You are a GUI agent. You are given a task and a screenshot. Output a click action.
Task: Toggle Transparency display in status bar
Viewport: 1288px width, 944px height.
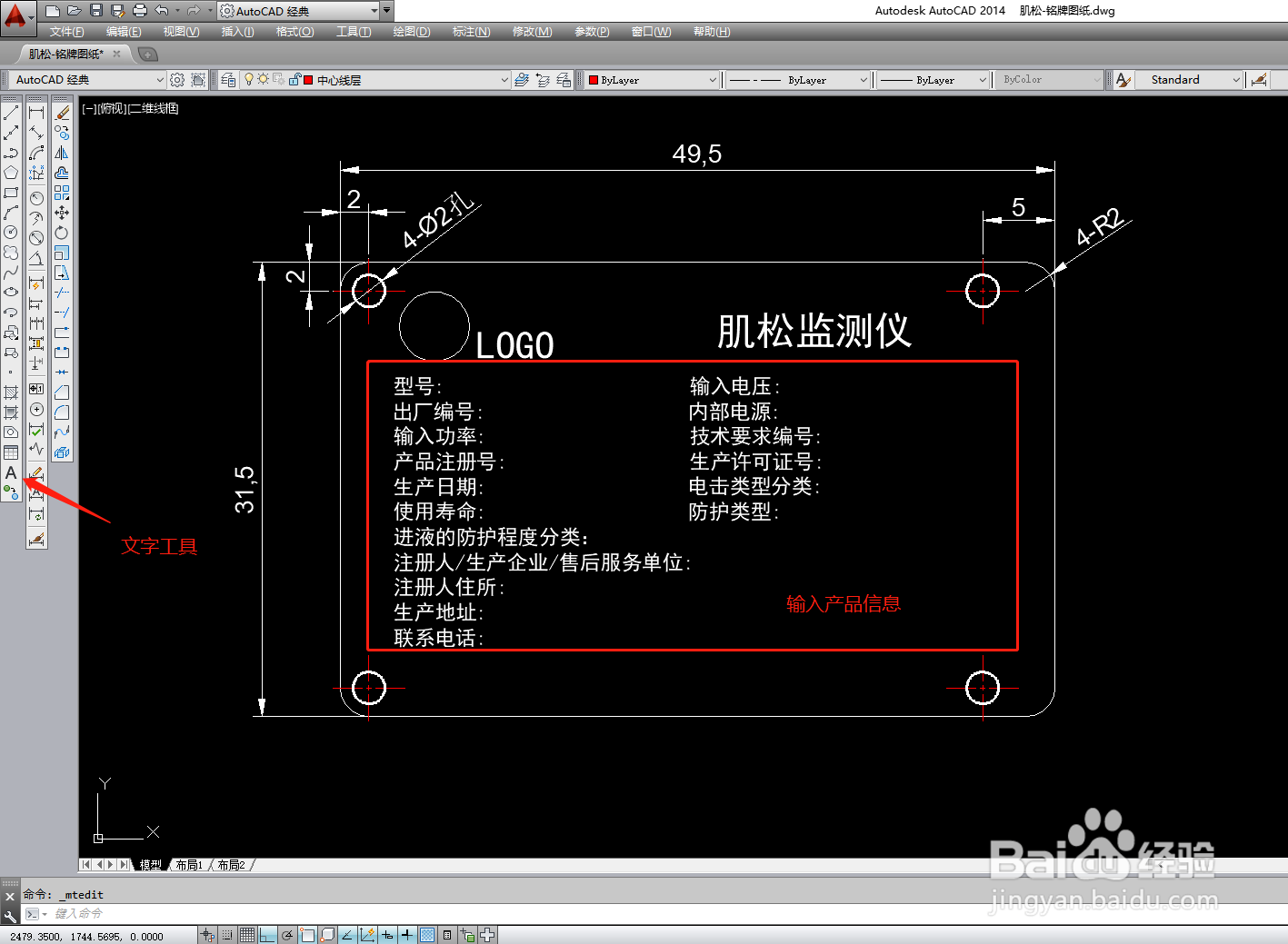pos(427,935)
